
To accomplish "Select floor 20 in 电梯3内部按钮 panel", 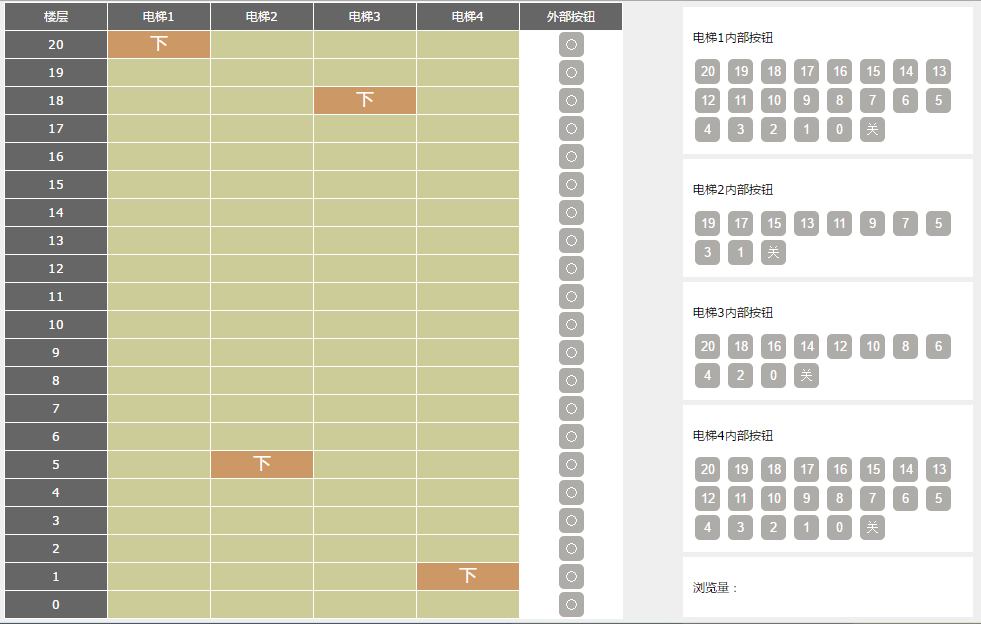I will click(x=708, y=346).
